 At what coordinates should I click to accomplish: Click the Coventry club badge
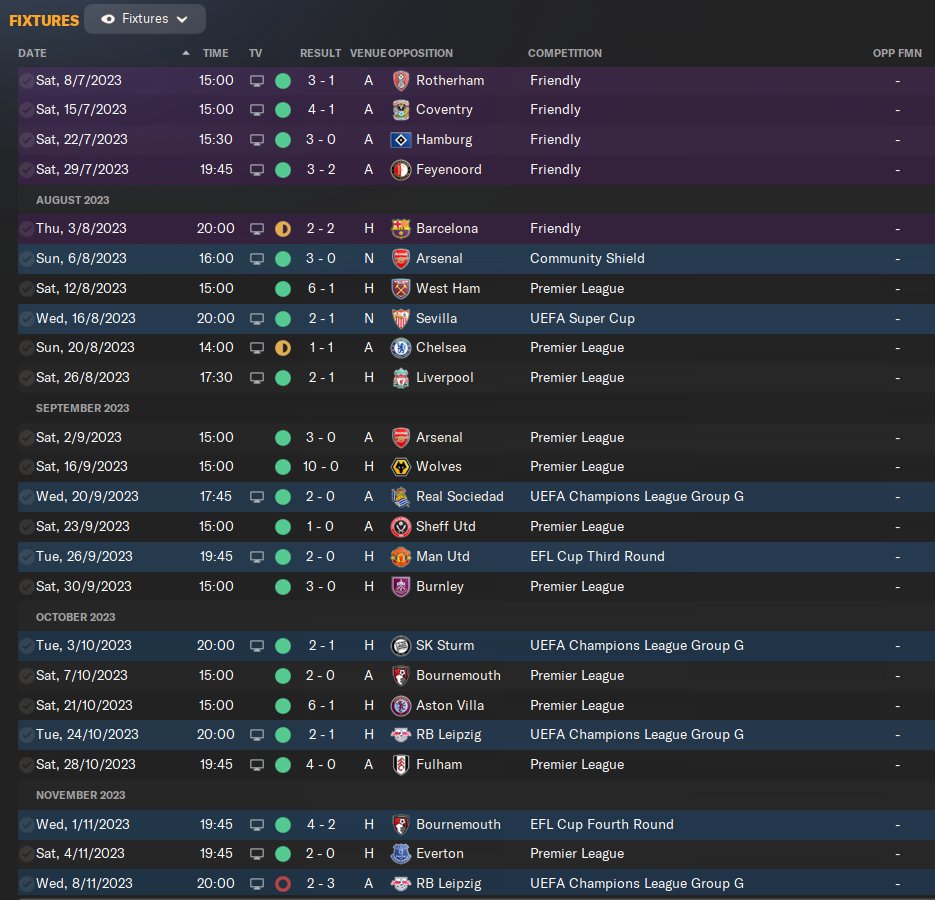(401, 110)
